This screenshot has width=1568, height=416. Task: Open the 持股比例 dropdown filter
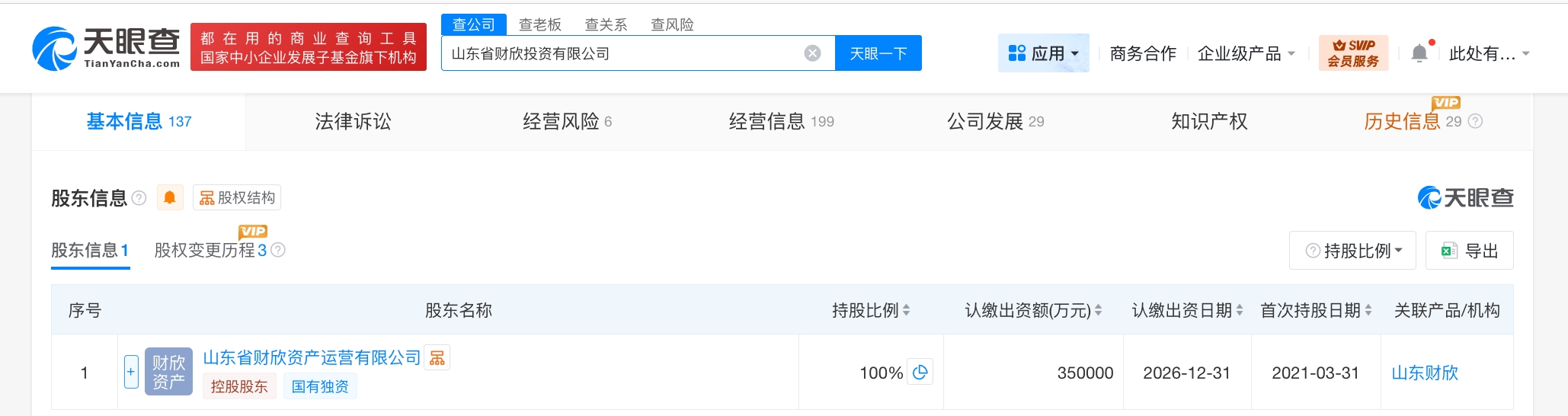pos(1352,251)
